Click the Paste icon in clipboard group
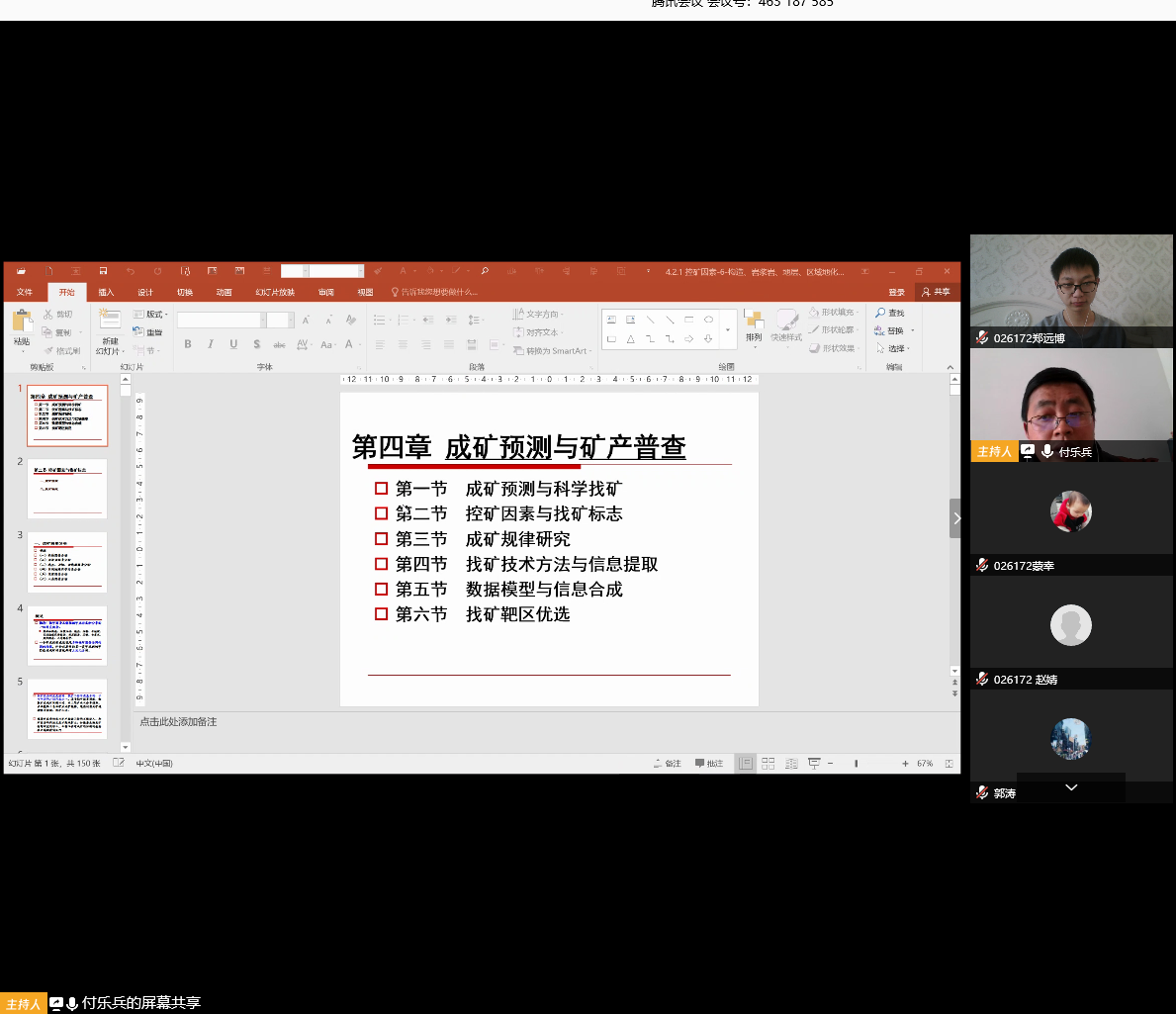Viewport: 1176px width, 1014px height. (22, 322)
